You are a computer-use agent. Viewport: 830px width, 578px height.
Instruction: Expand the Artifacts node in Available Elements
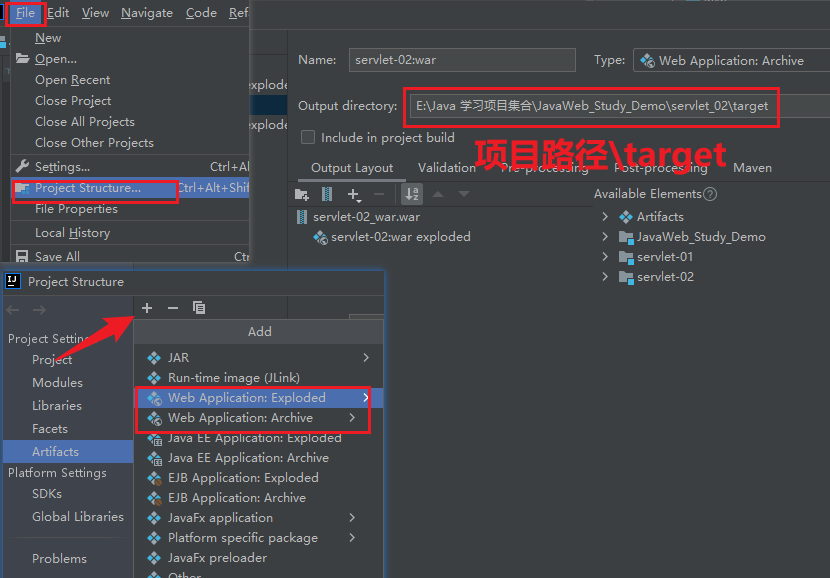point(605,217)
